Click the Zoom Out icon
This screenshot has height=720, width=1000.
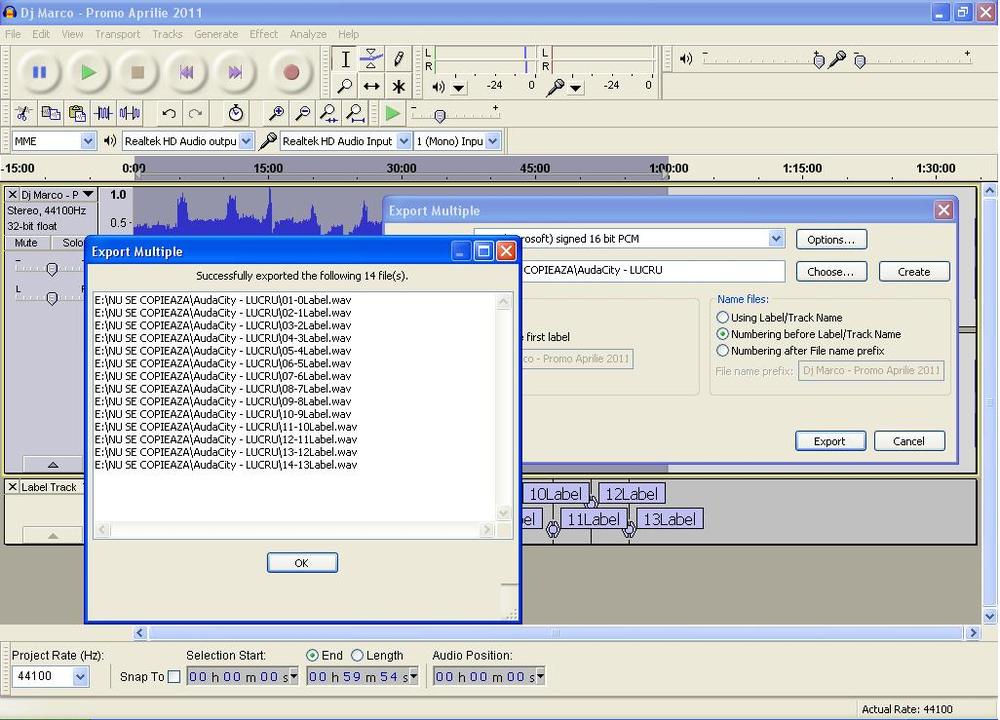click(302, 114)
